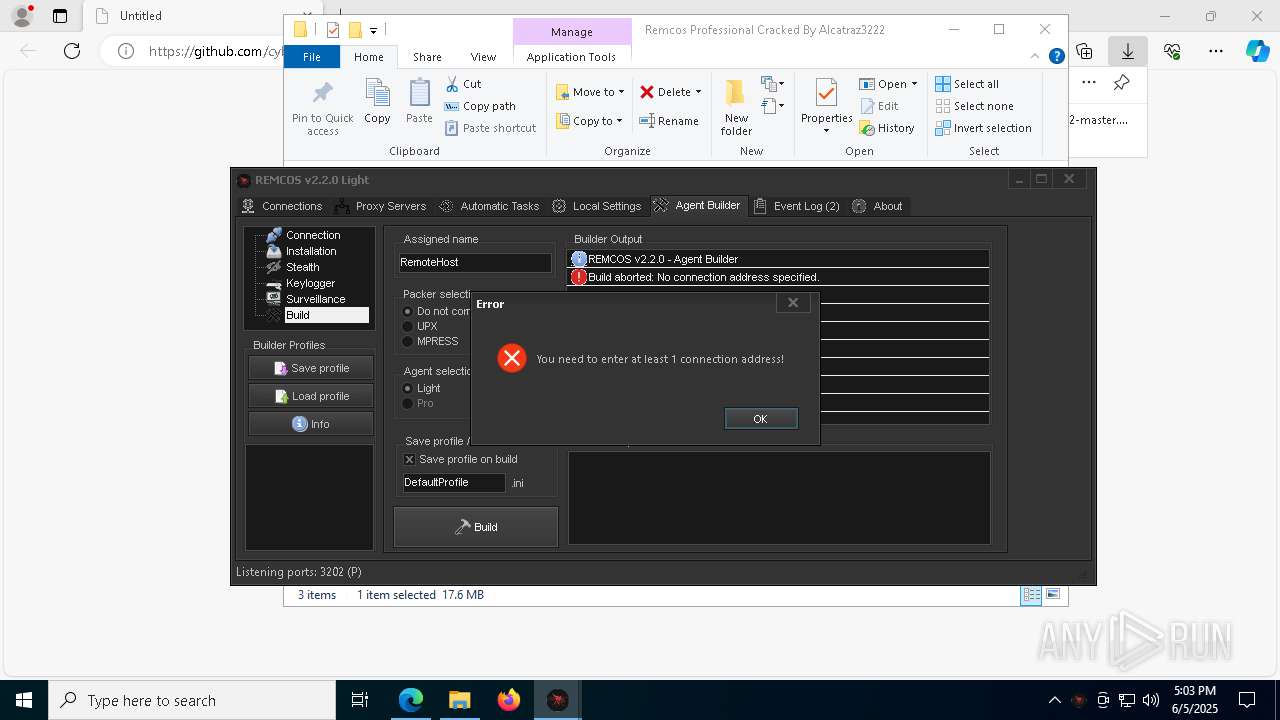Switch to the Share ribbon tab
The height and width of the screenshot is (720, 1280).
pos(427,57)
